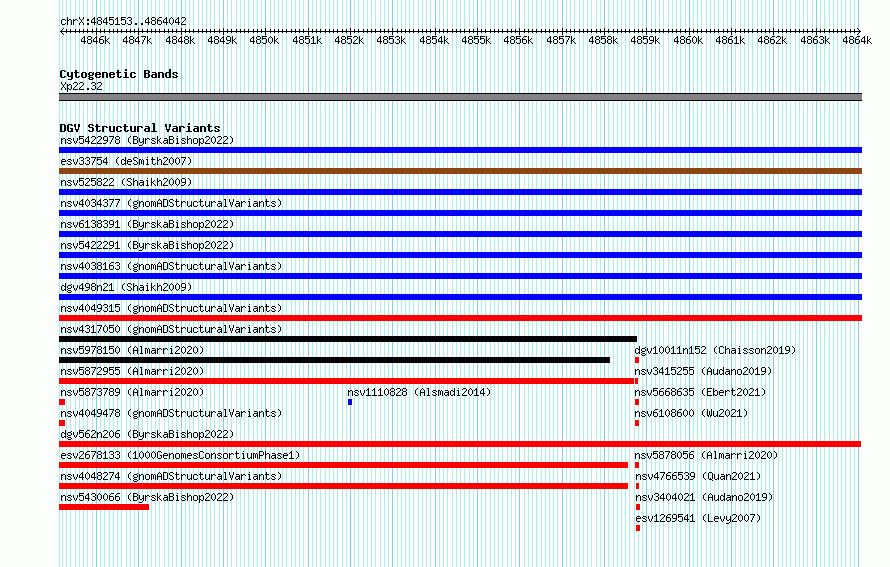The width and height of the screenshot is (890, 567).
Task: Click the DGV Structural Variants track title
Action: tap(140, 128)
